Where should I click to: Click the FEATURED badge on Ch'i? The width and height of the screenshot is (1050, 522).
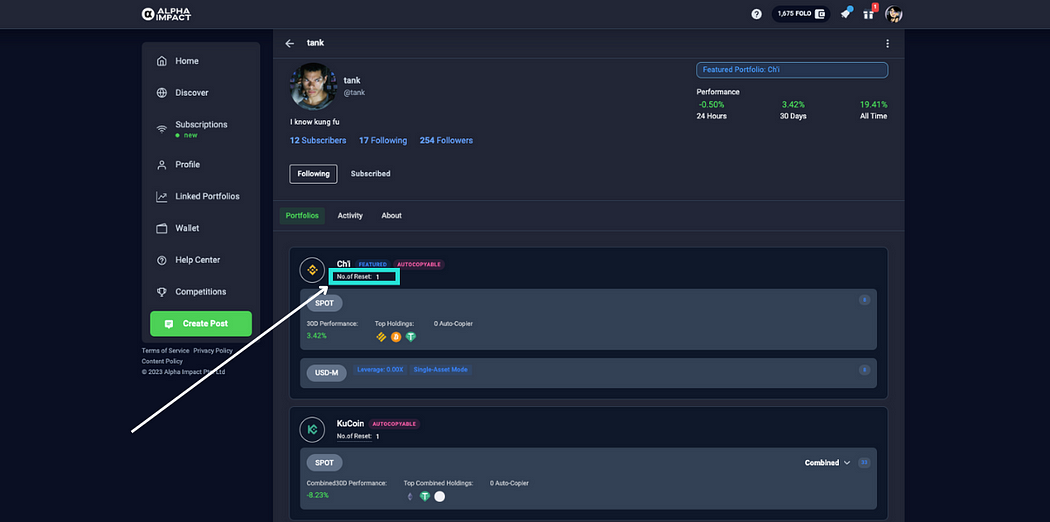tap(373, 264)
